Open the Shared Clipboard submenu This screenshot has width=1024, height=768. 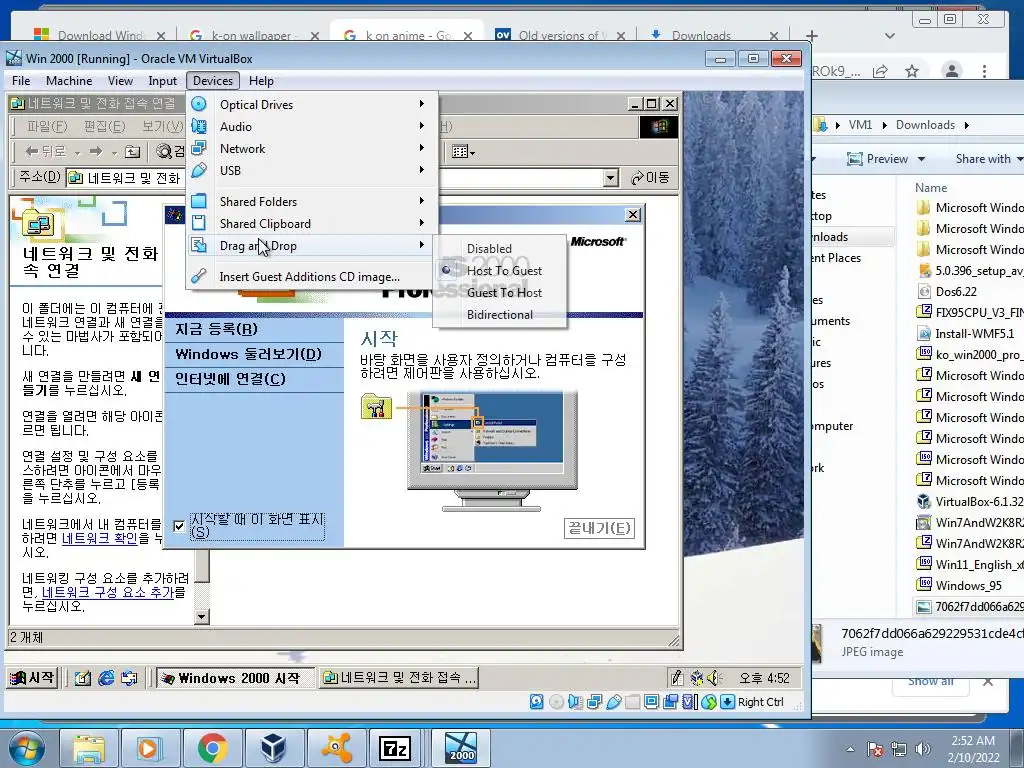pyautogui.click(x=312, y=223)
